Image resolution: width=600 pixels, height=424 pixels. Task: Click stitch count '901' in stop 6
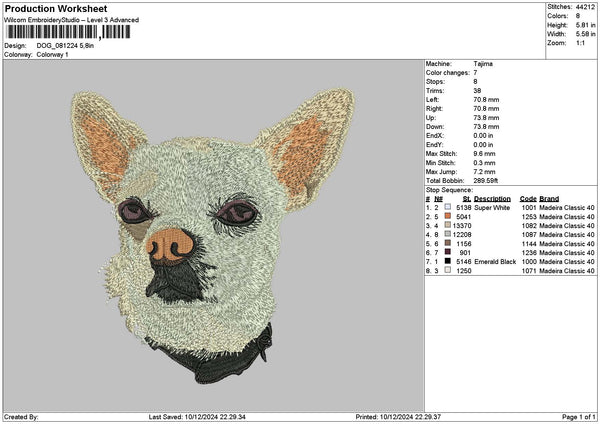[465, 253]
